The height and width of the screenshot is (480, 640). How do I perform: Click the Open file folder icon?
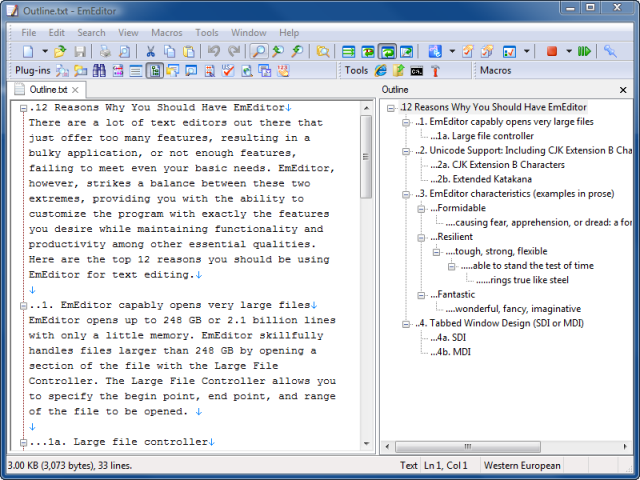click(60, 51)
